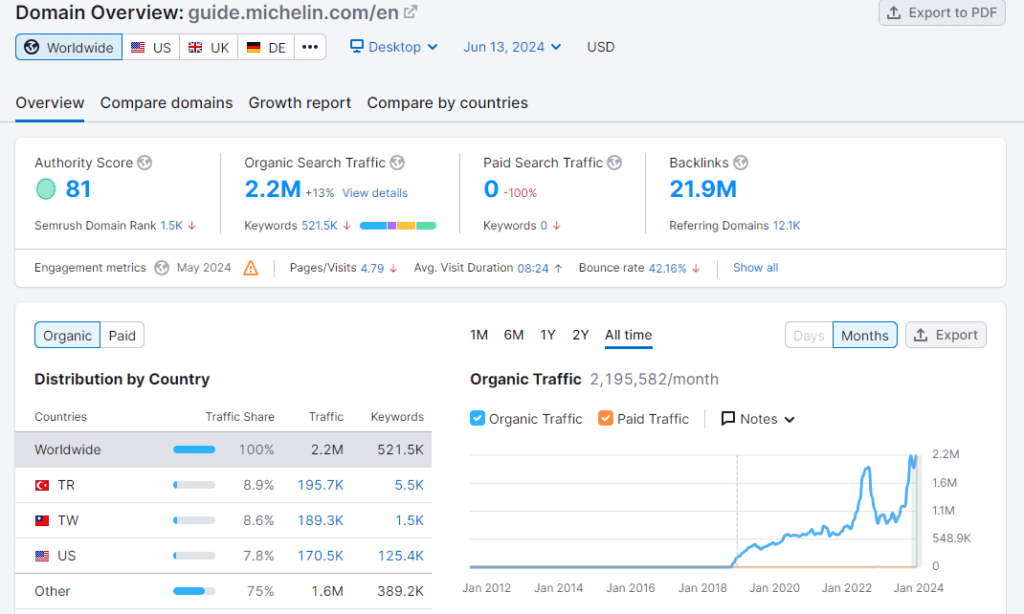Select the Worldwide database button
Screen dimensions: 1024x614
coord(69,47)
